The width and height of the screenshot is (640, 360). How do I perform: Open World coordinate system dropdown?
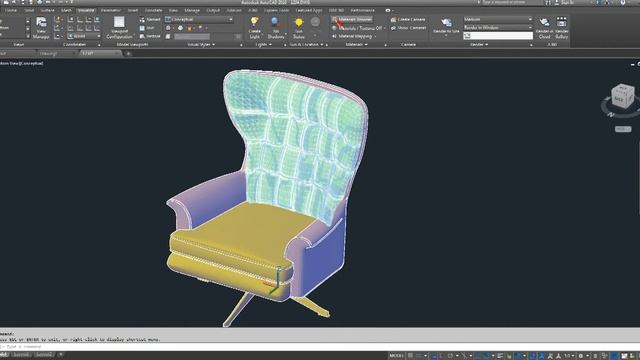pyautogui.click(x=84, y=36)
